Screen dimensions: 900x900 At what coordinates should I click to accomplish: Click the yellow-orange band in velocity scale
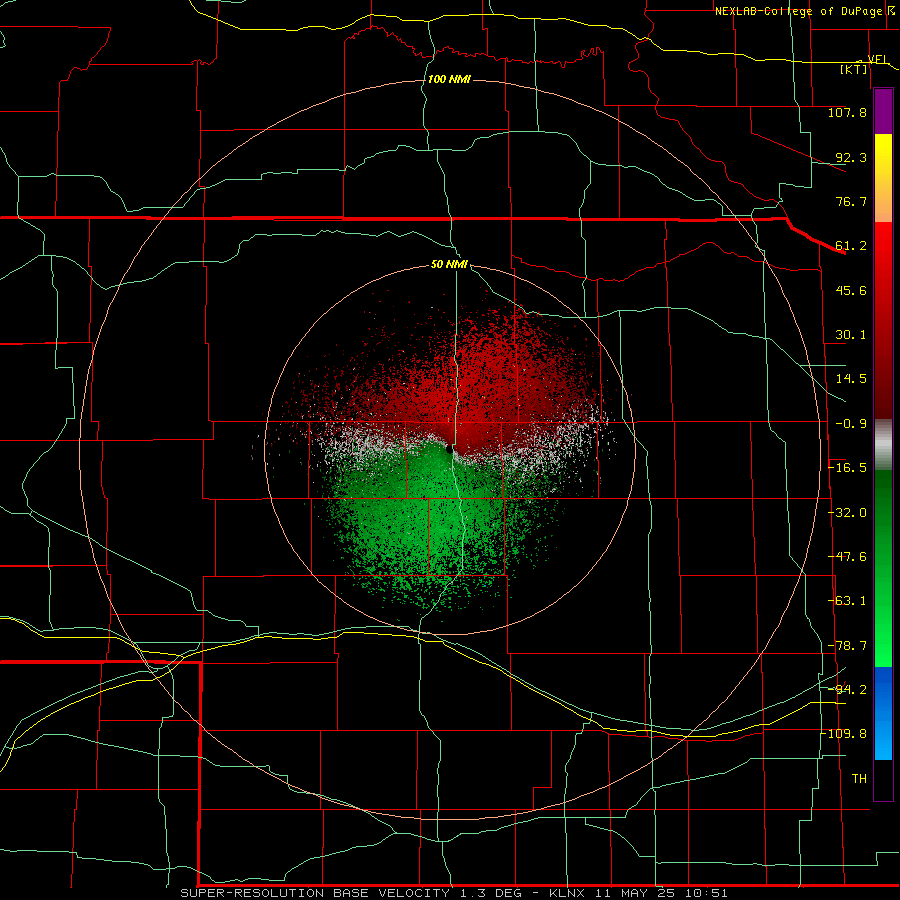point(883,178)
